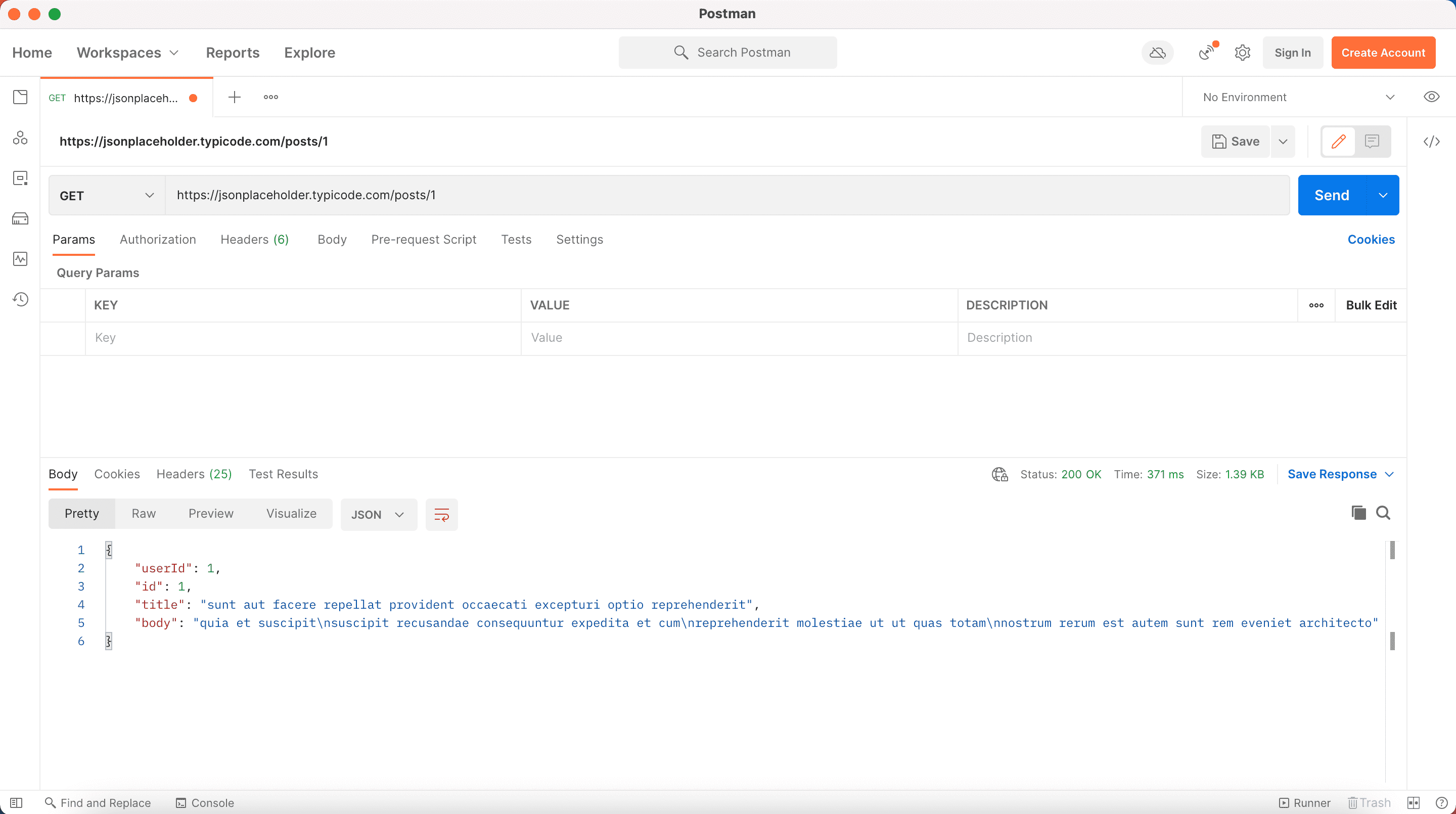Open the No Environment selector
This screenshot has height=814, width=1456.
coord(1299,97)
